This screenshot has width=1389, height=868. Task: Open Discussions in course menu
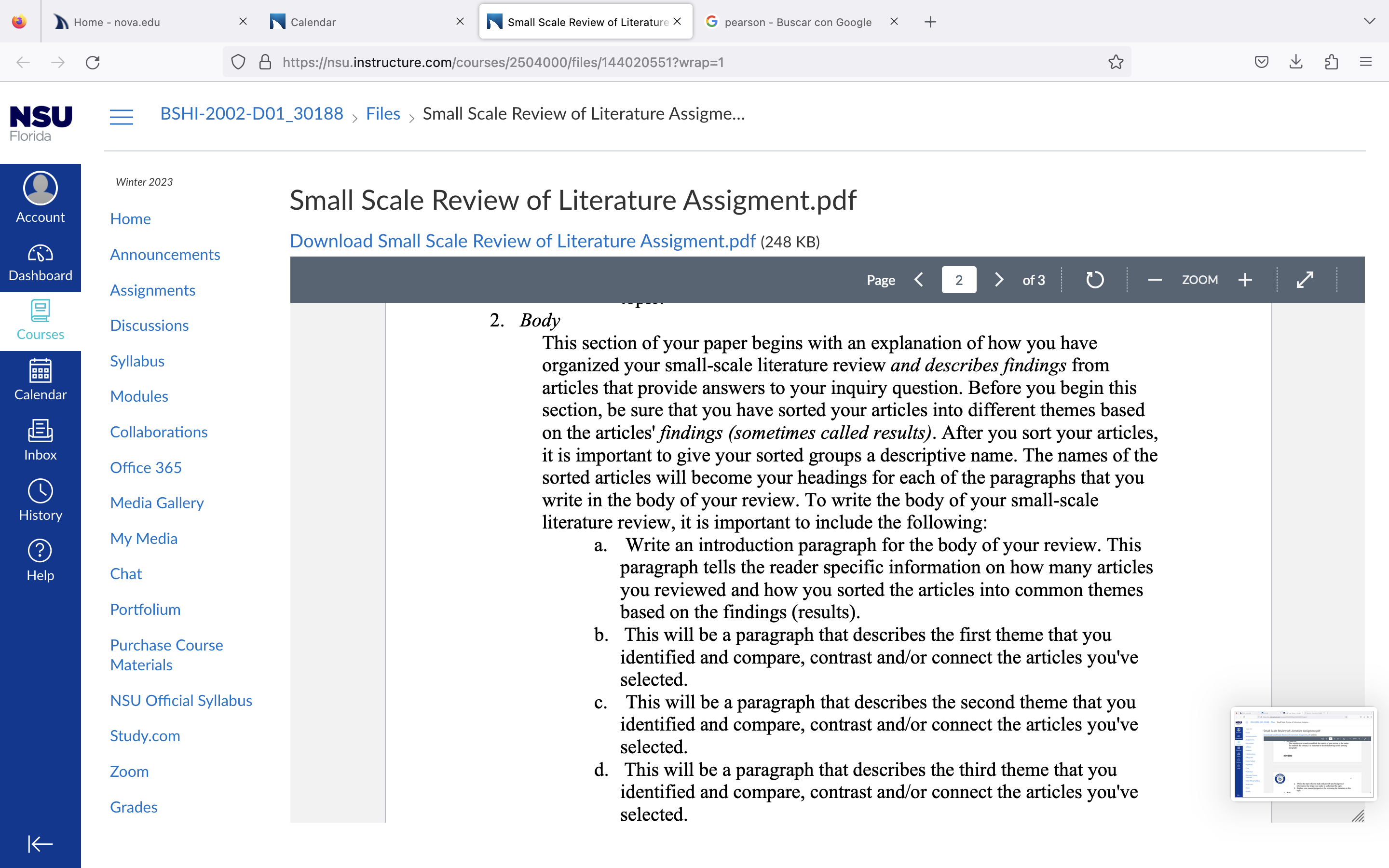pos(149,325)
